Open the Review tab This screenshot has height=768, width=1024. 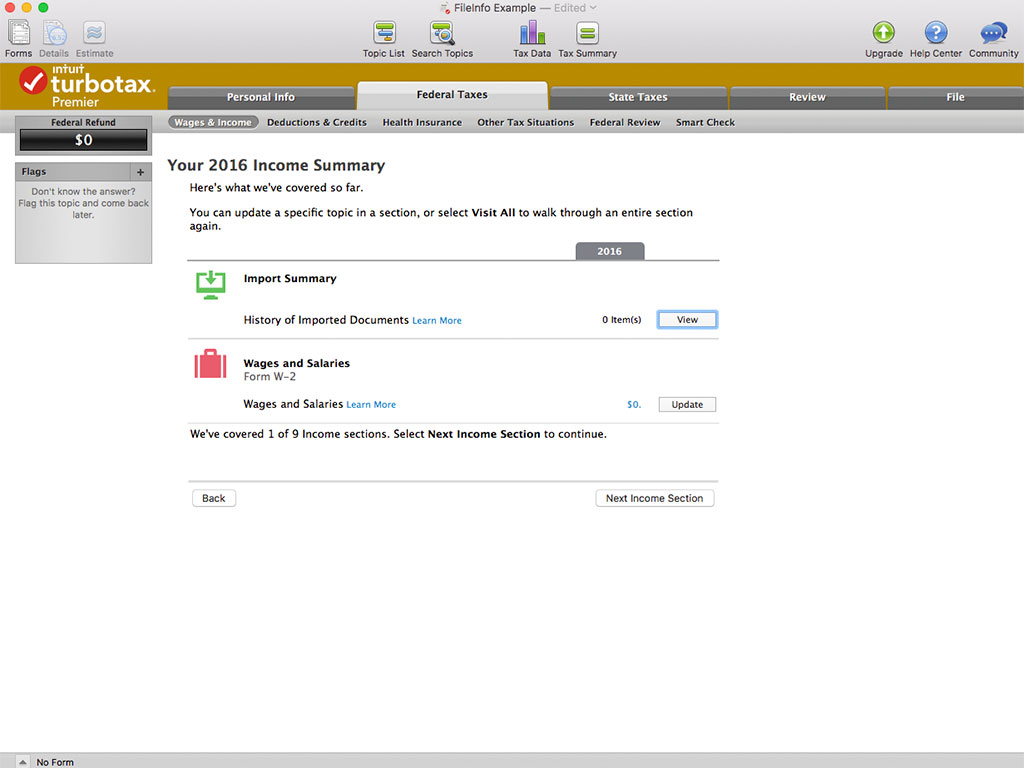807,97
